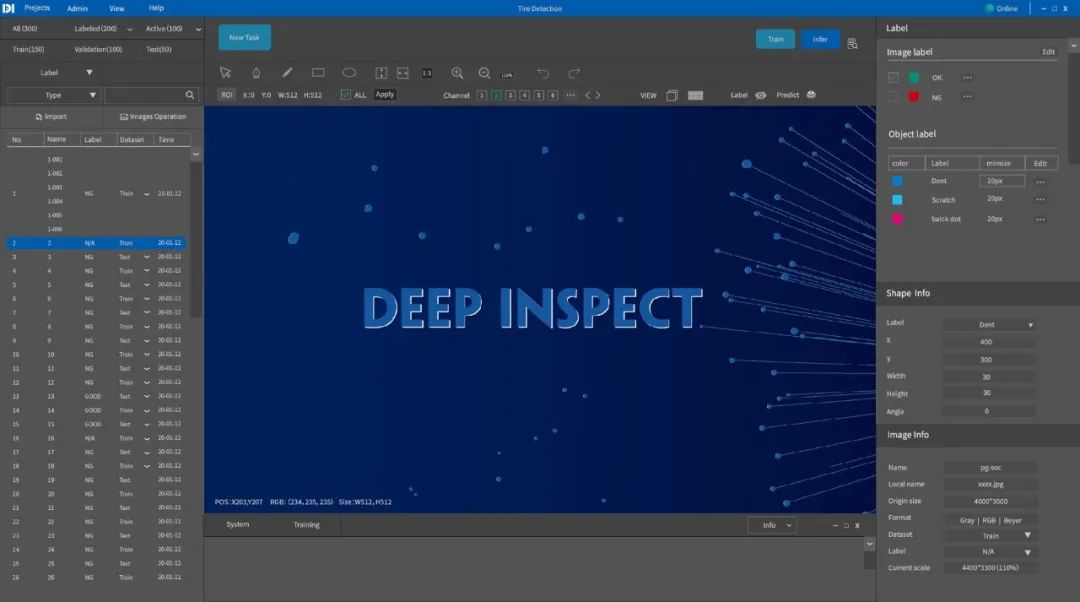Click the zoom in magnifier icon
Image resolution: width=1080 pixels, height=602 pixels.
457,73
